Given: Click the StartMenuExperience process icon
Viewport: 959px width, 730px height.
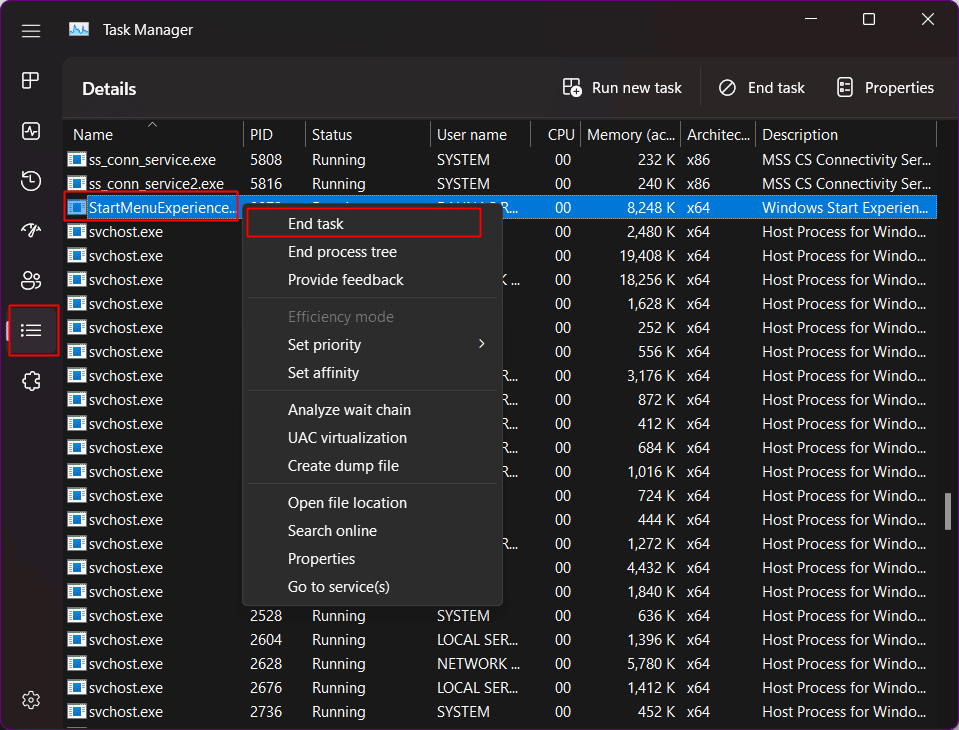Looking at the screenshot, I should (76, 208).
